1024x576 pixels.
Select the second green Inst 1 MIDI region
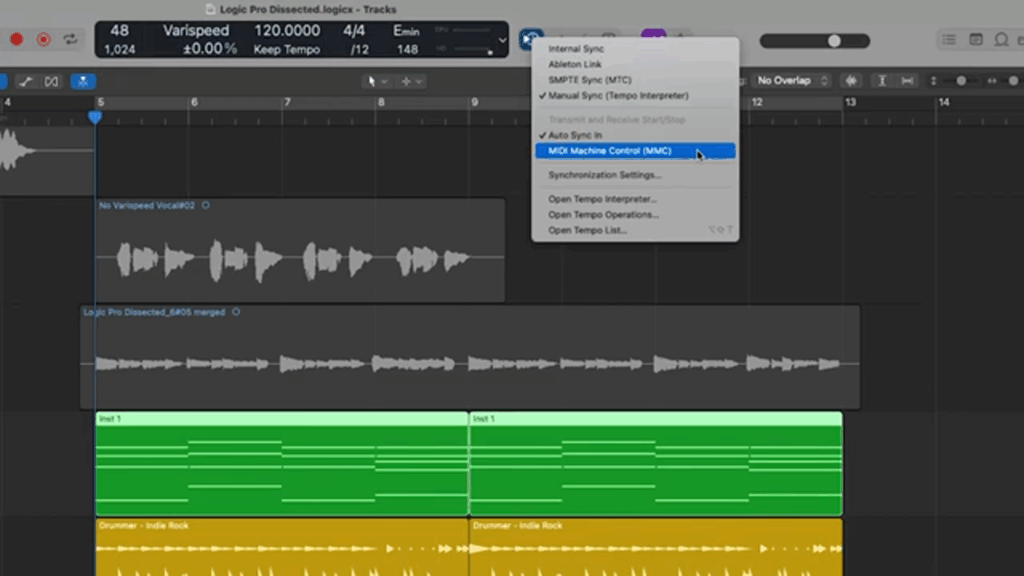tap(656, 464)
